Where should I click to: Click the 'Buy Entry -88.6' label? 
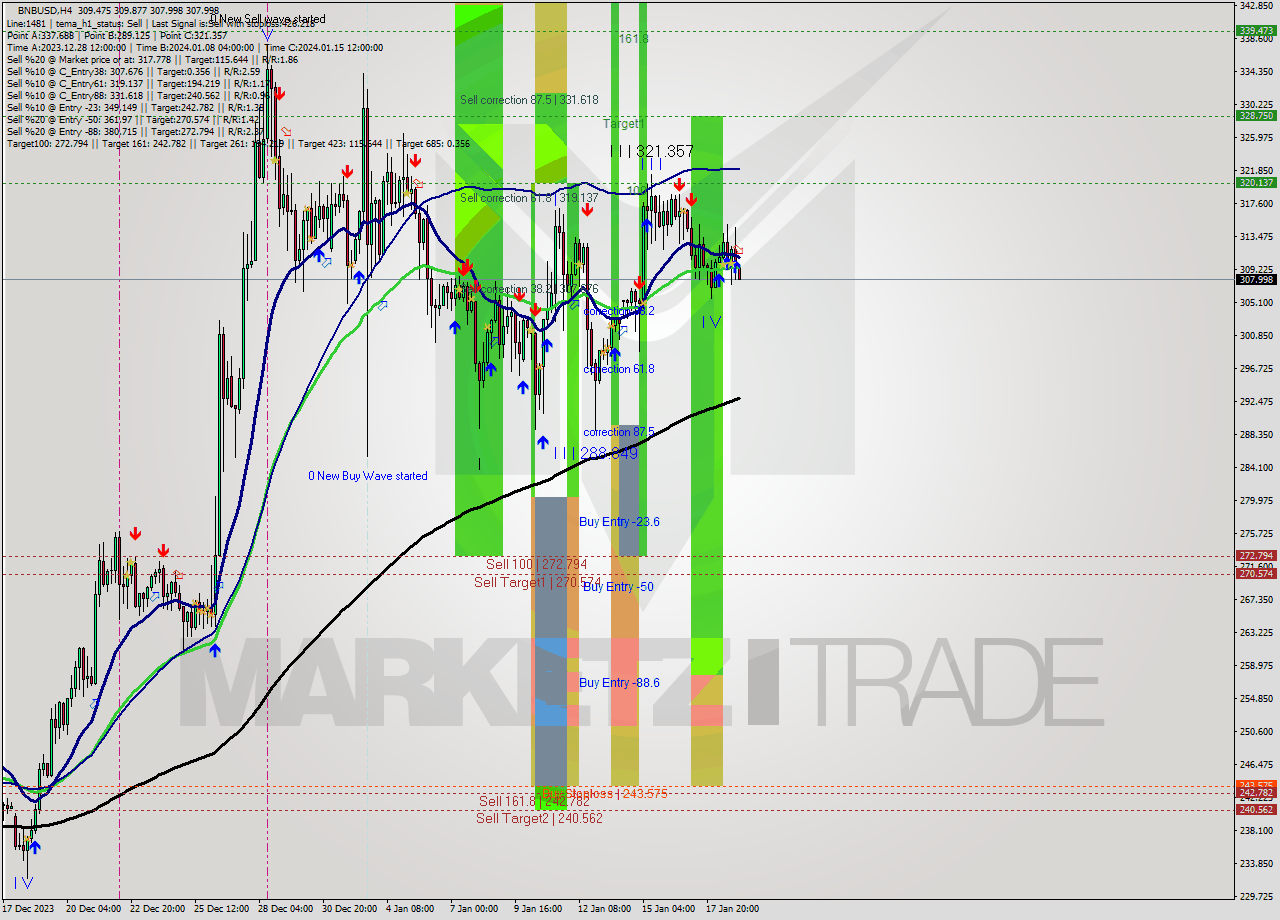coord(619,683)
